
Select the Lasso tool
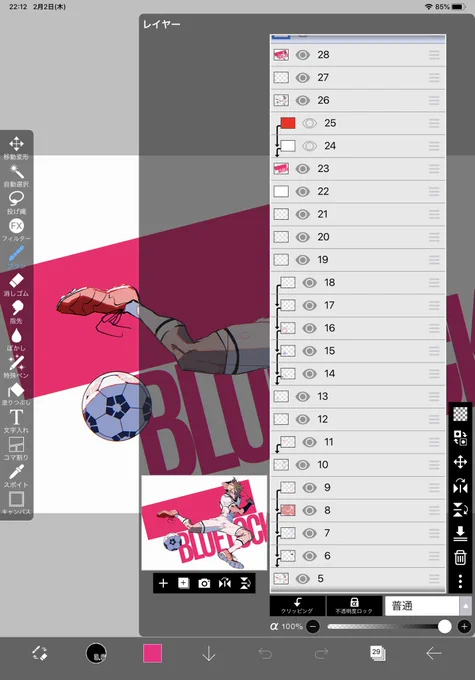[16, 202]
